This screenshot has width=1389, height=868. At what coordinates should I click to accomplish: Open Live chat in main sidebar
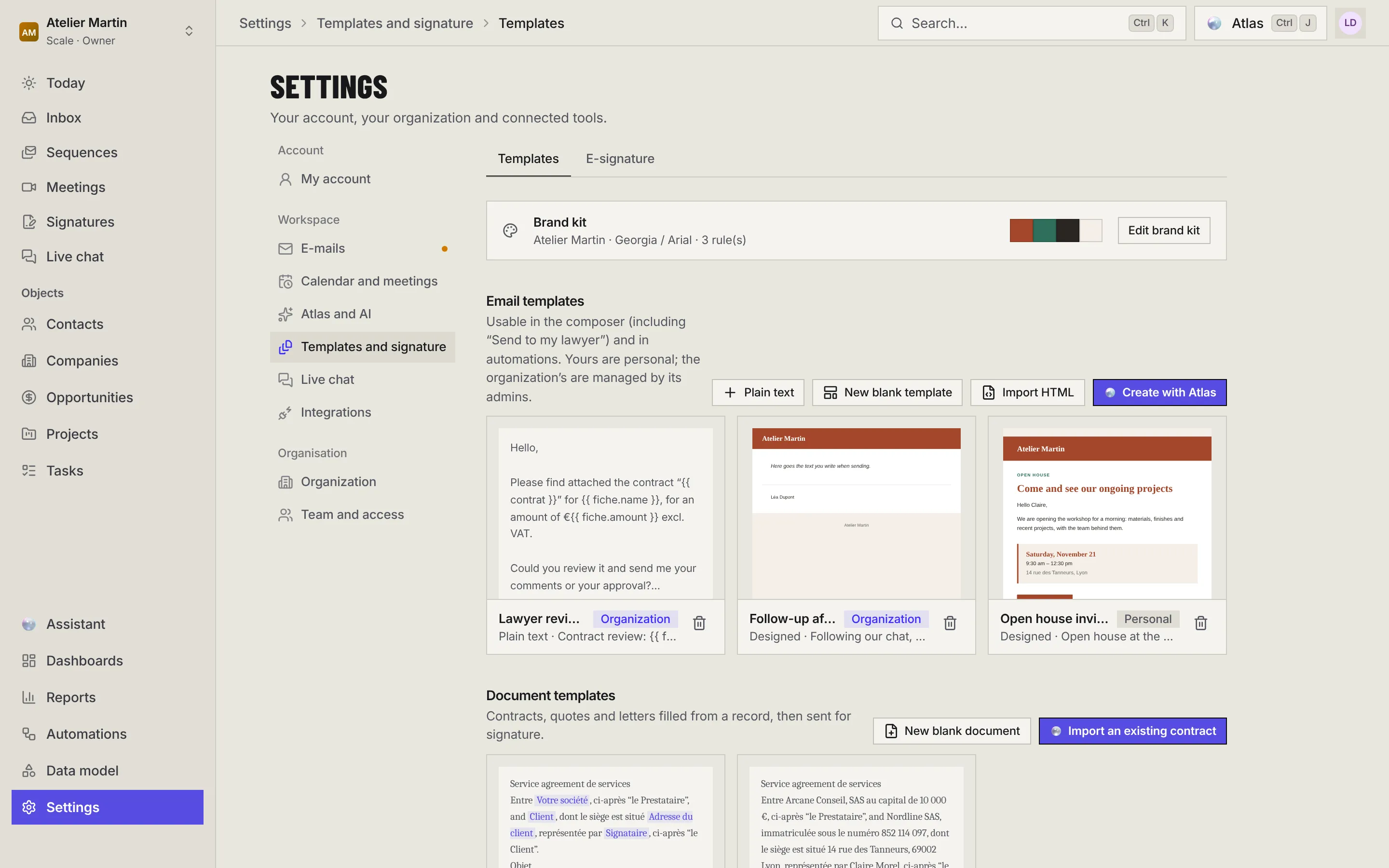pyautogui.click(x=108, y=257)
